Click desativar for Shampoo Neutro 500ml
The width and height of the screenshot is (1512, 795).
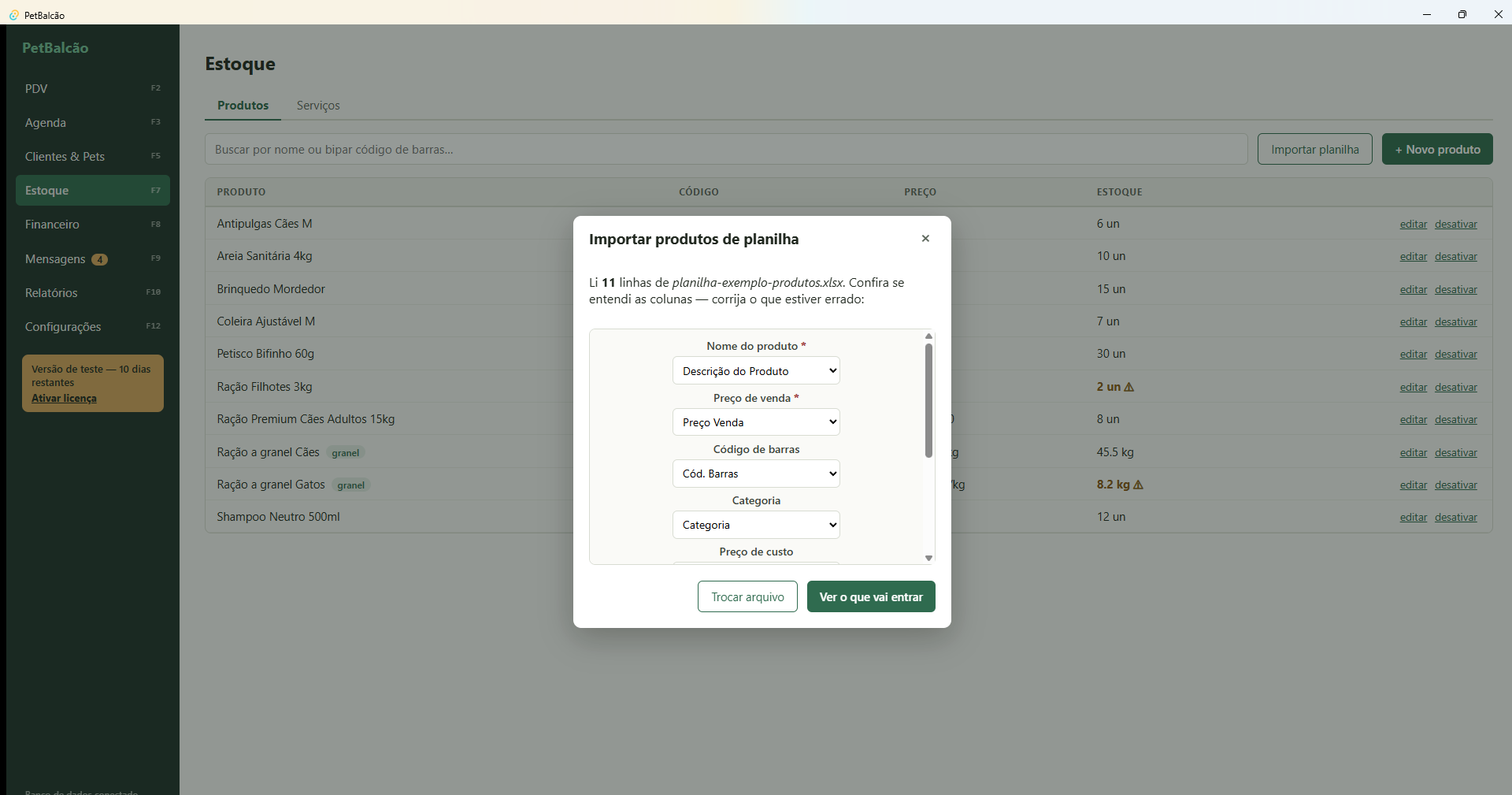click(x=1456, y=518)
